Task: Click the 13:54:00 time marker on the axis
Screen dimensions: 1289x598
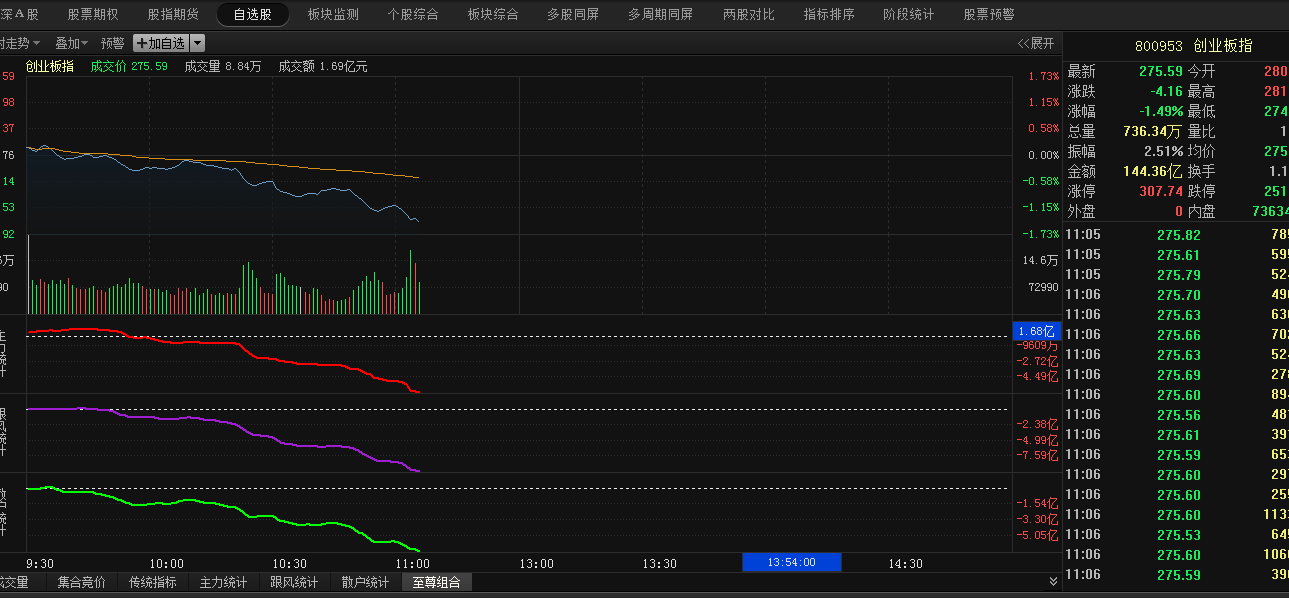Action: [792, 563]
